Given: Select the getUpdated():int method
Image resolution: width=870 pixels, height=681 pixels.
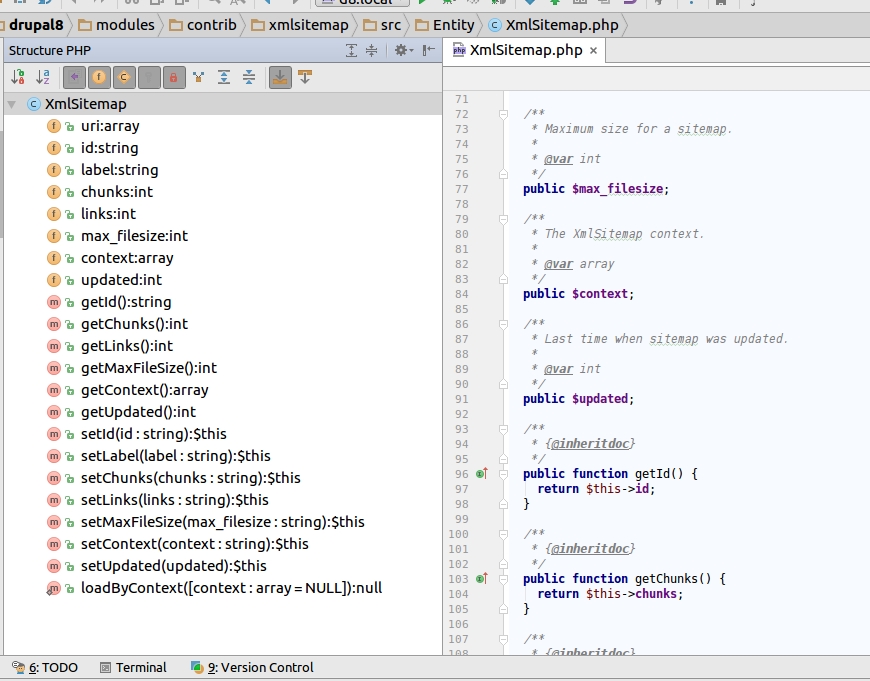Looking at the screenshot, I should pyautogui.click(x=138, y=412).
